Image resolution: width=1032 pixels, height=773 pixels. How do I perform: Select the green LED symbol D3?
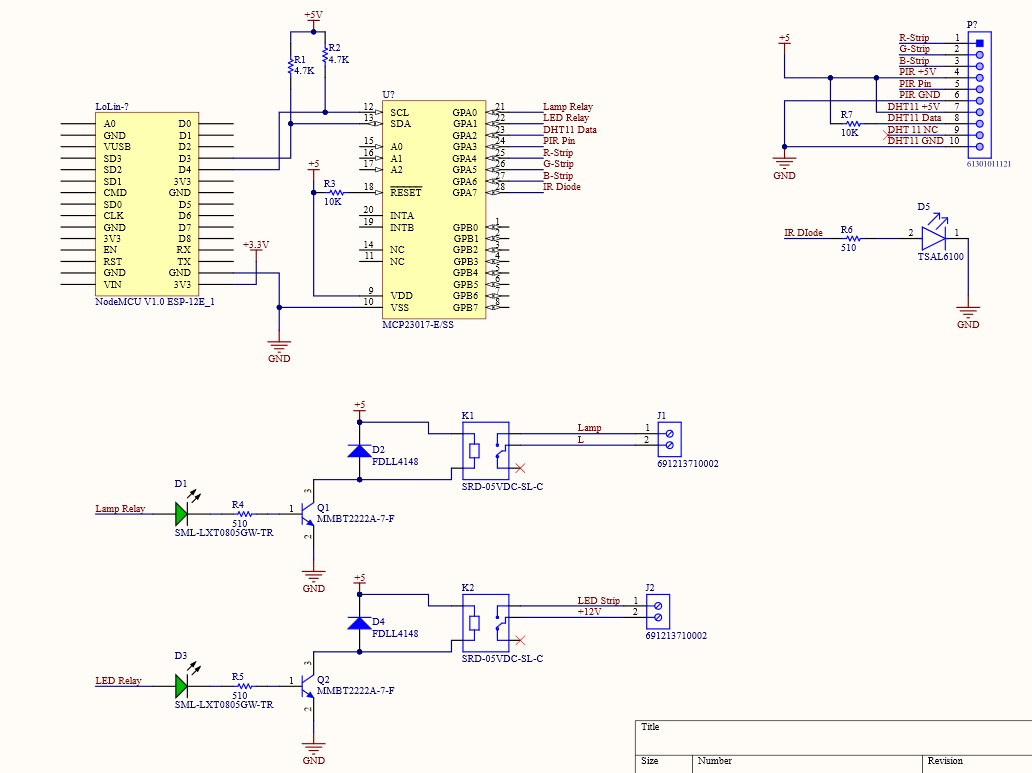[x=182, y=686]
